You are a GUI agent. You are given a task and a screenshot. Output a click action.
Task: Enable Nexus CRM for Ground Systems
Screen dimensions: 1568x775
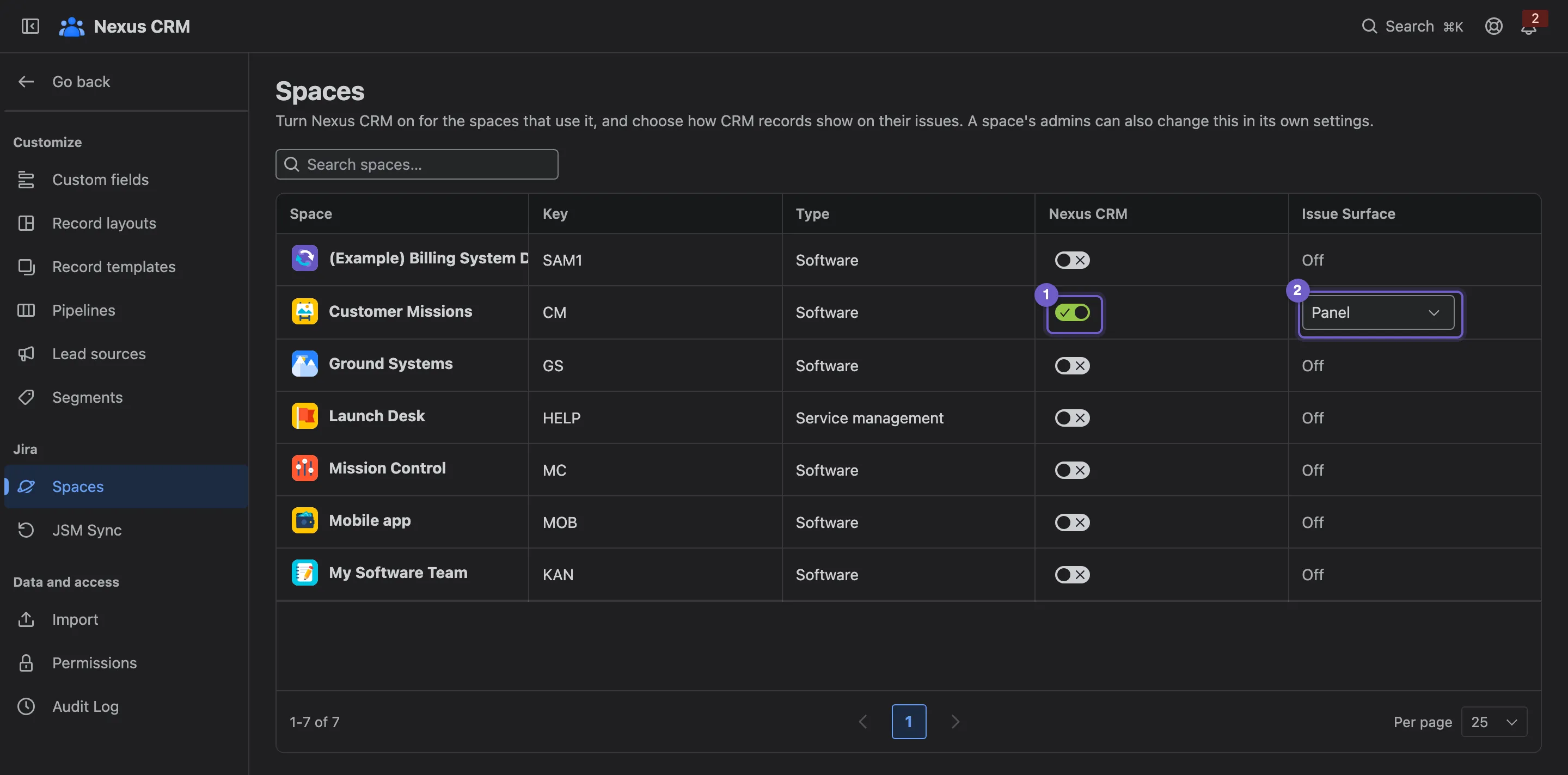(x=1072, y=366)
